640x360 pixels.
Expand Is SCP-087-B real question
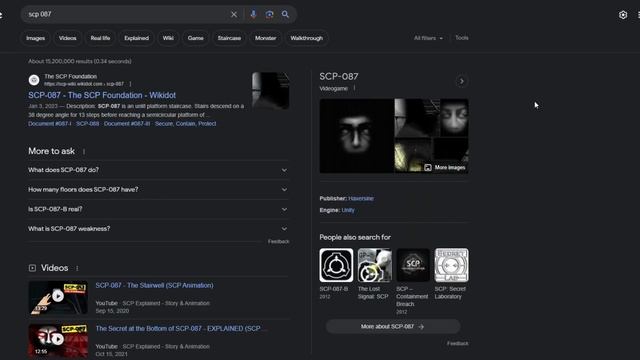coord(158,209)
